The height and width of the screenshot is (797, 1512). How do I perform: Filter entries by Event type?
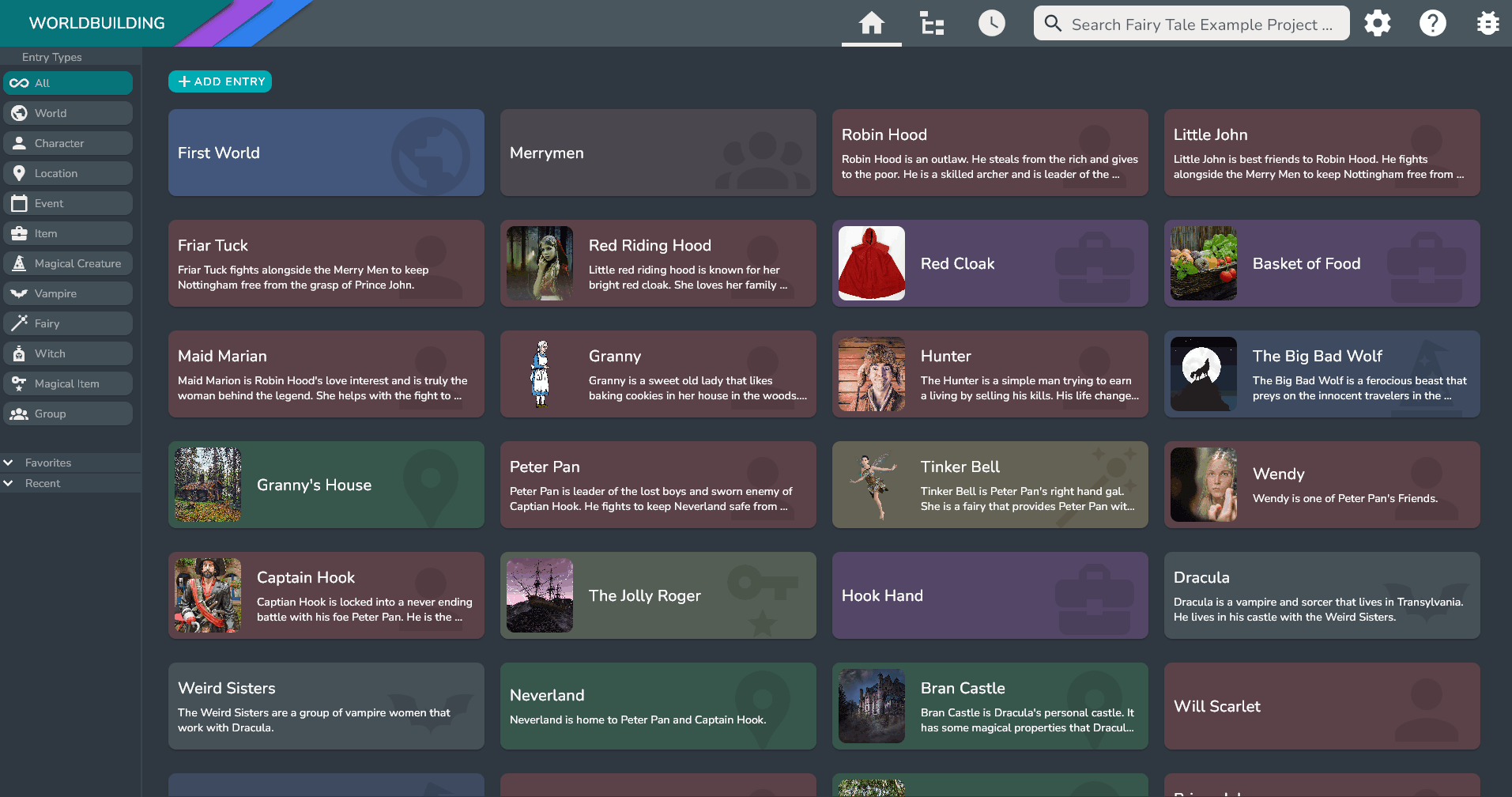click(x=68, y=203)
